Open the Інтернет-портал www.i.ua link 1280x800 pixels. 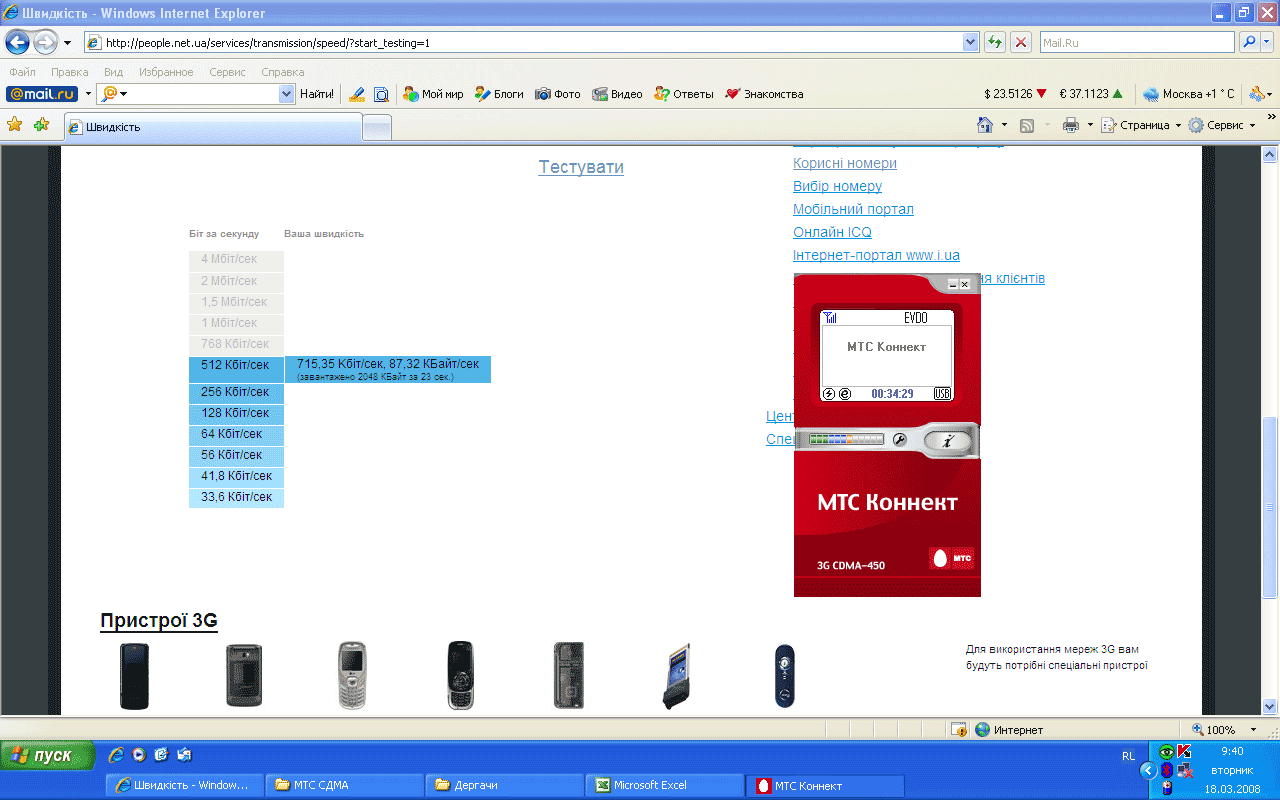(876, 255)
